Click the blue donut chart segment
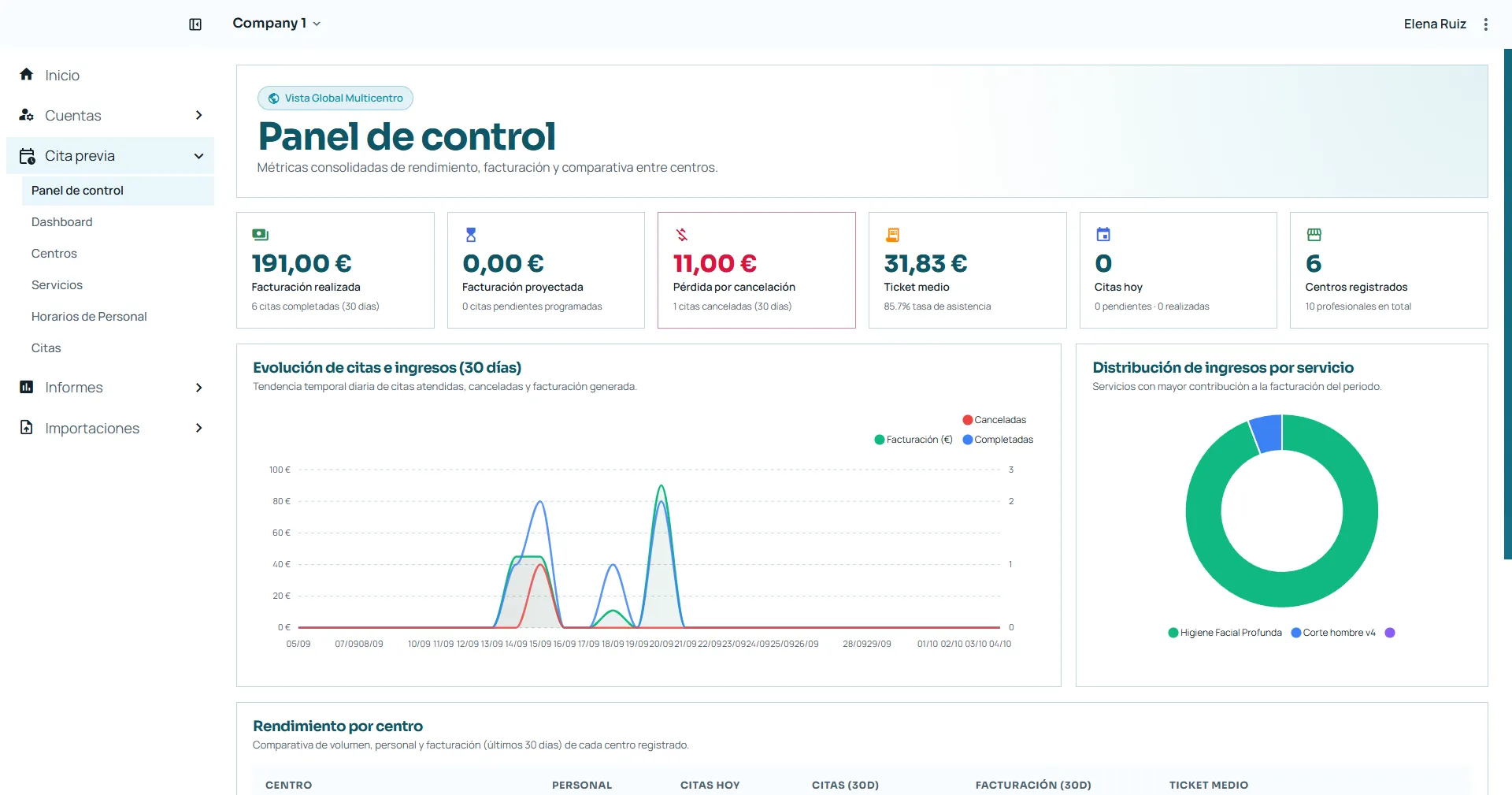The image size is (1512, 795). (1268, 433)
